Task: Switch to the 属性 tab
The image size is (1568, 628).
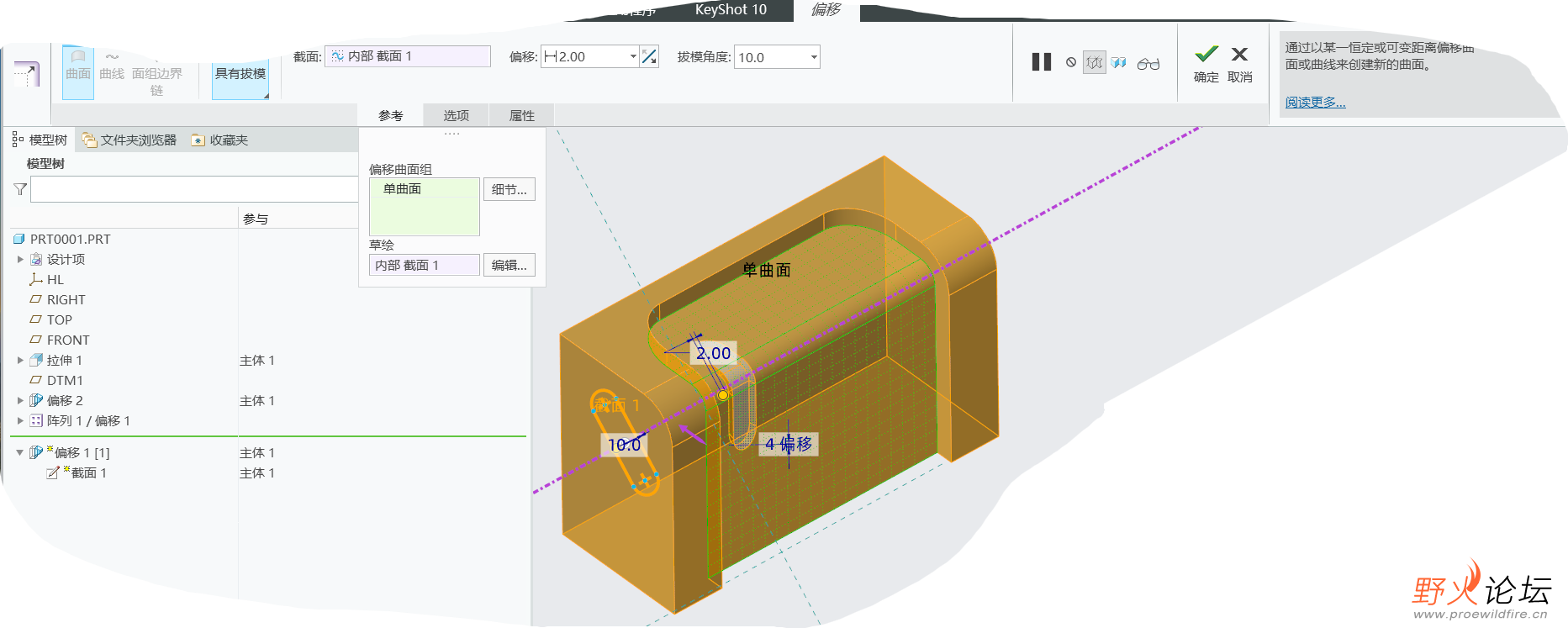Action: (x=521, y=115)
